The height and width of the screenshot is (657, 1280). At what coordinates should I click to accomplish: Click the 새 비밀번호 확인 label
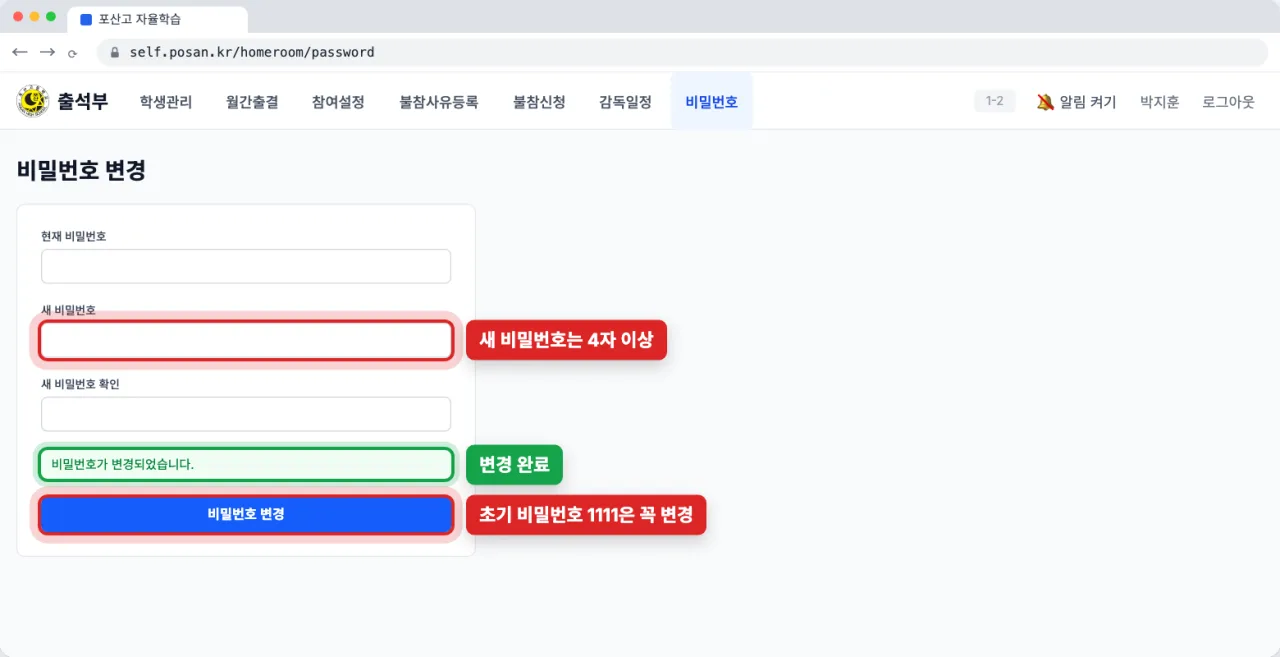pos(80,384)
